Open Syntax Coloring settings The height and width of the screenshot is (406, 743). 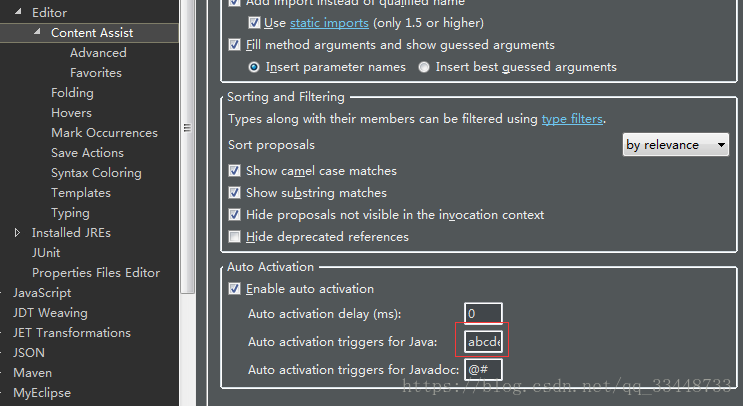(96, 173)
